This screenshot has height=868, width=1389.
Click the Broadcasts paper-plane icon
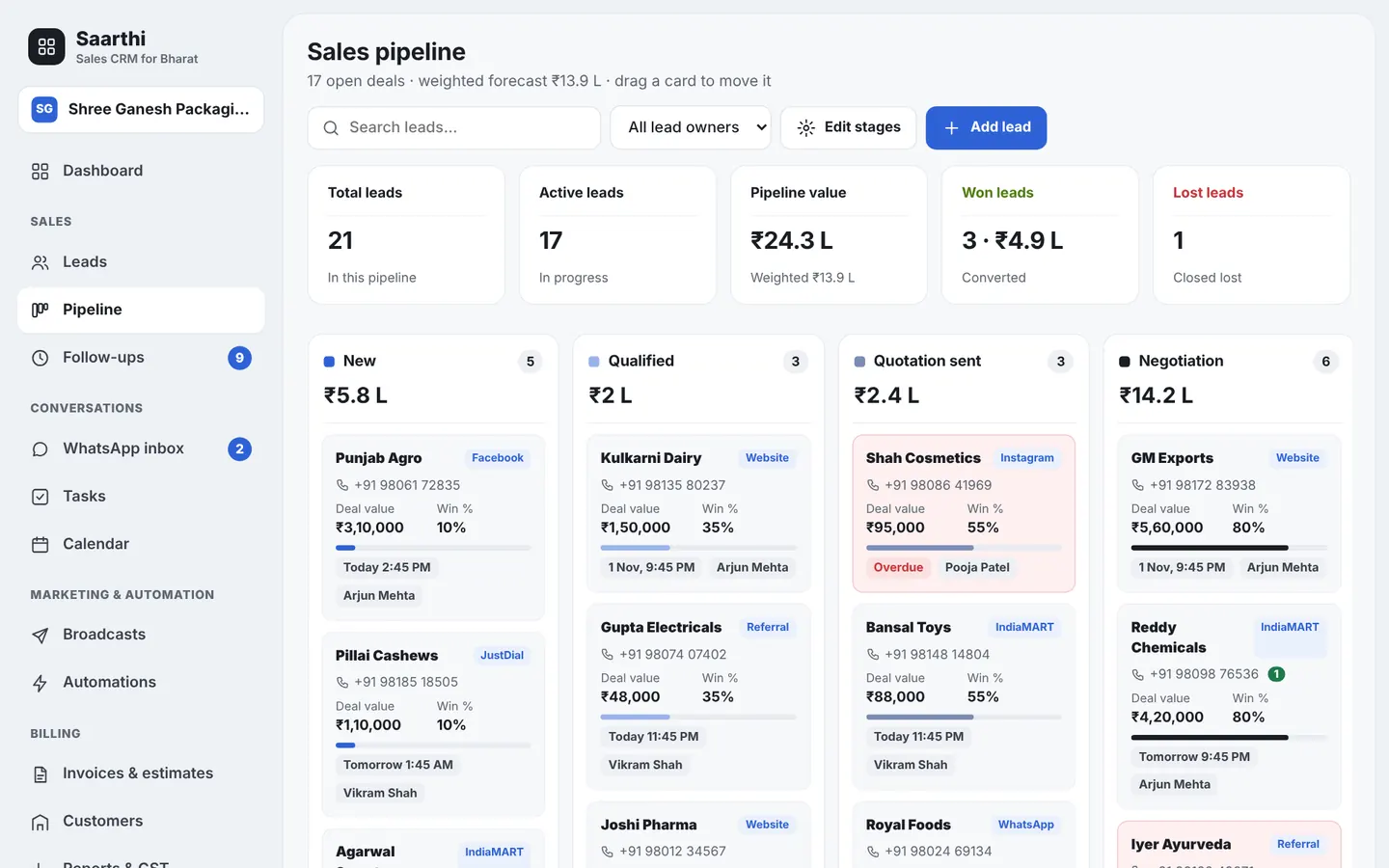pyautogui.click(x=40, y=635)
